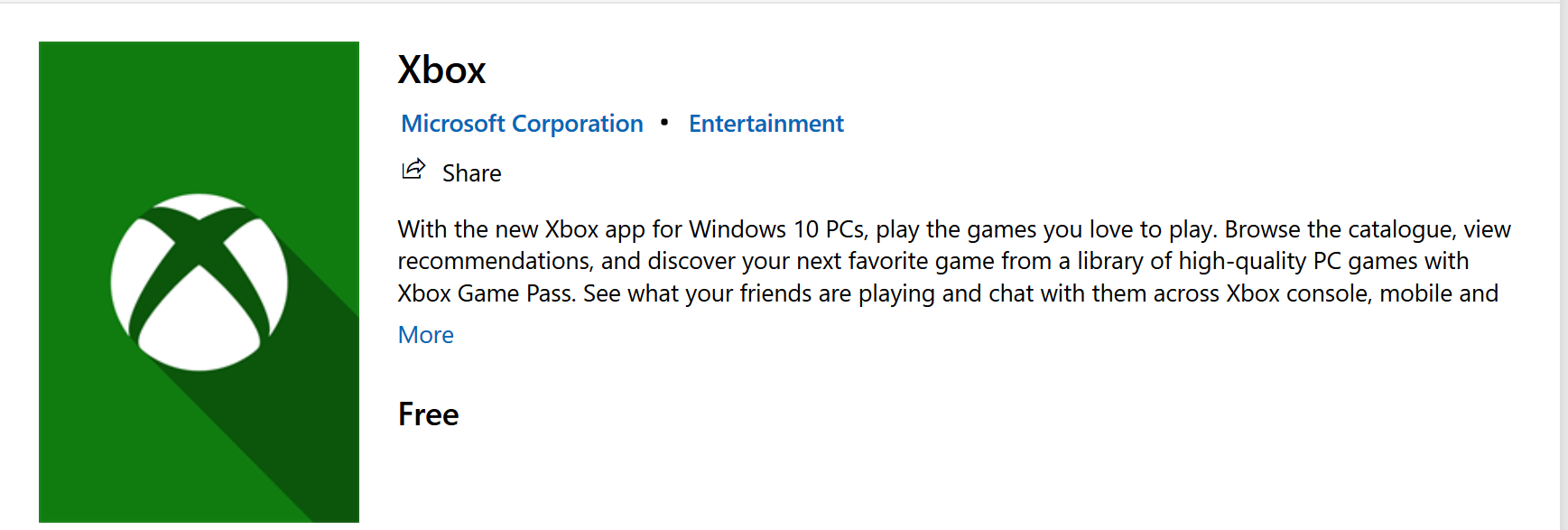Click the "recommendations" word in the description
1568x530 pixels.
tap(494, 261)
